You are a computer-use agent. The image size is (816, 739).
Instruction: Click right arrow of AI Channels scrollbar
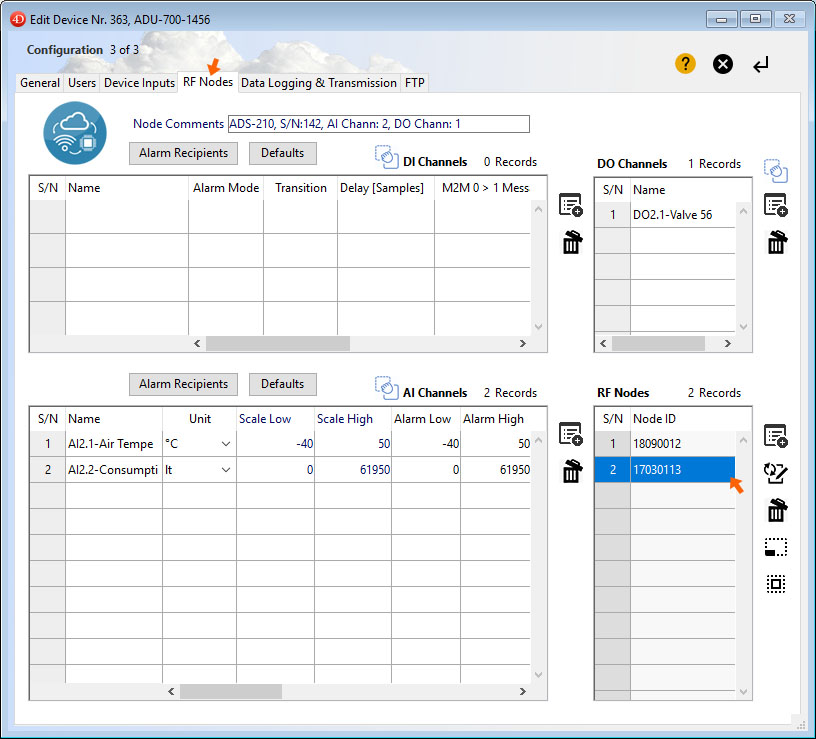click(x=522, y=692)
